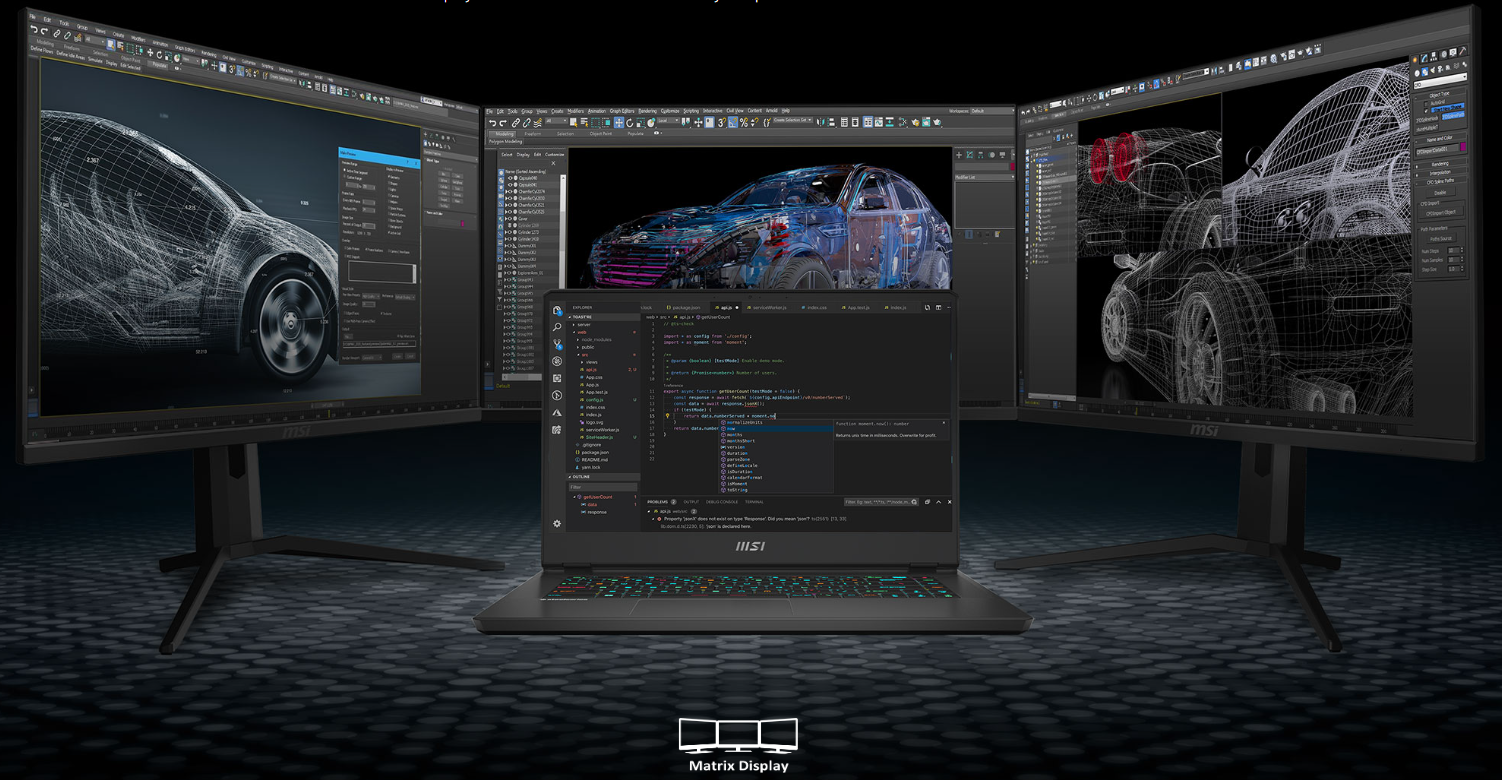Toggle Start New Shape checkbox, right monitor
The height and width of the screenshot is (780, 1502).
(1426, 110)
